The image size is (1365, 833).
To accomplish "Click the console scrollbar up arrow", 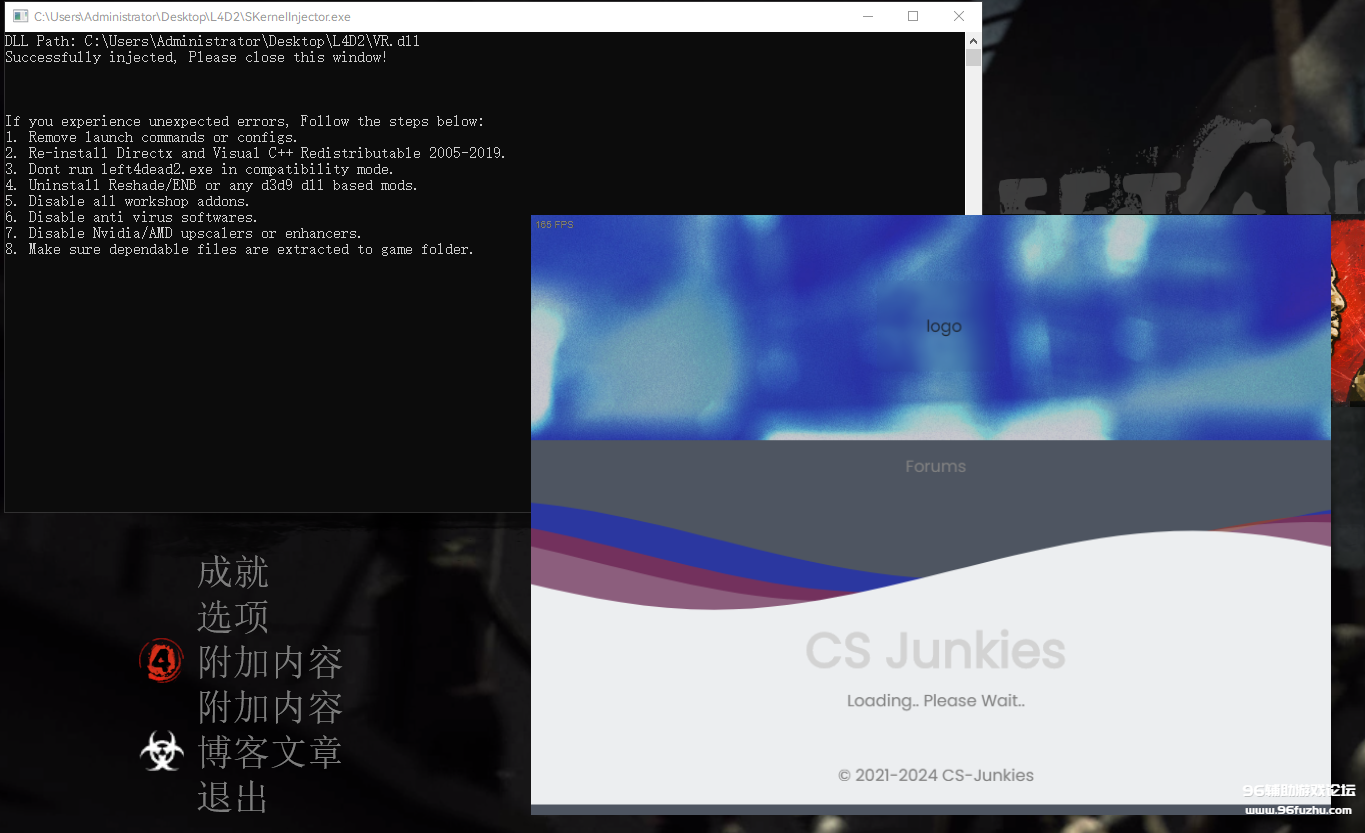I will [973, 40].
